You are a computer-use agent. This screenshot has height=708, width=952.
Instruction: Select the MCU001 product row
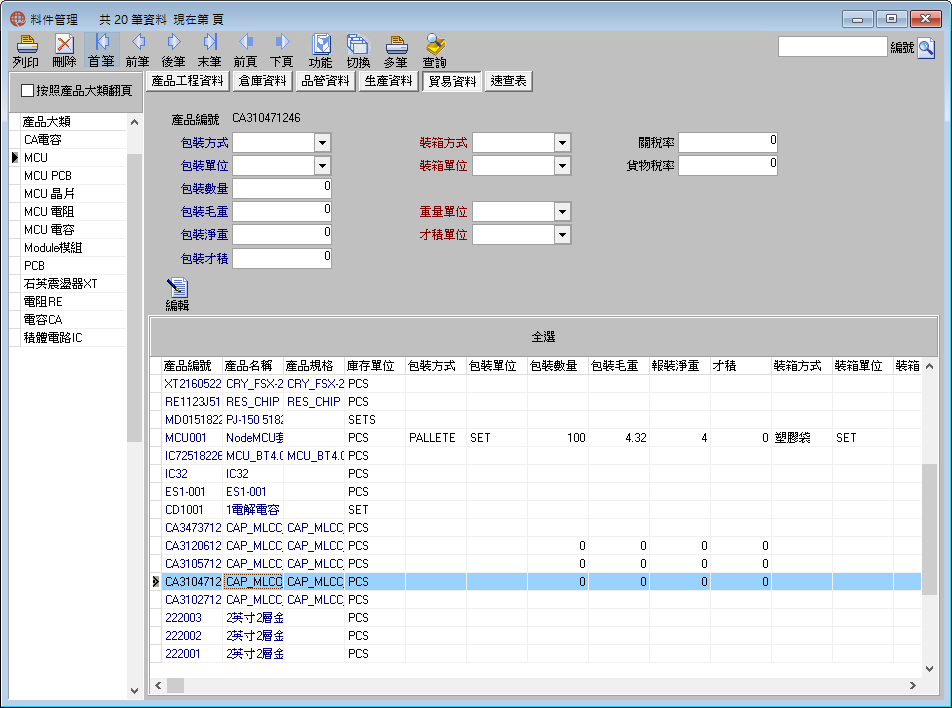coord(540,438)
